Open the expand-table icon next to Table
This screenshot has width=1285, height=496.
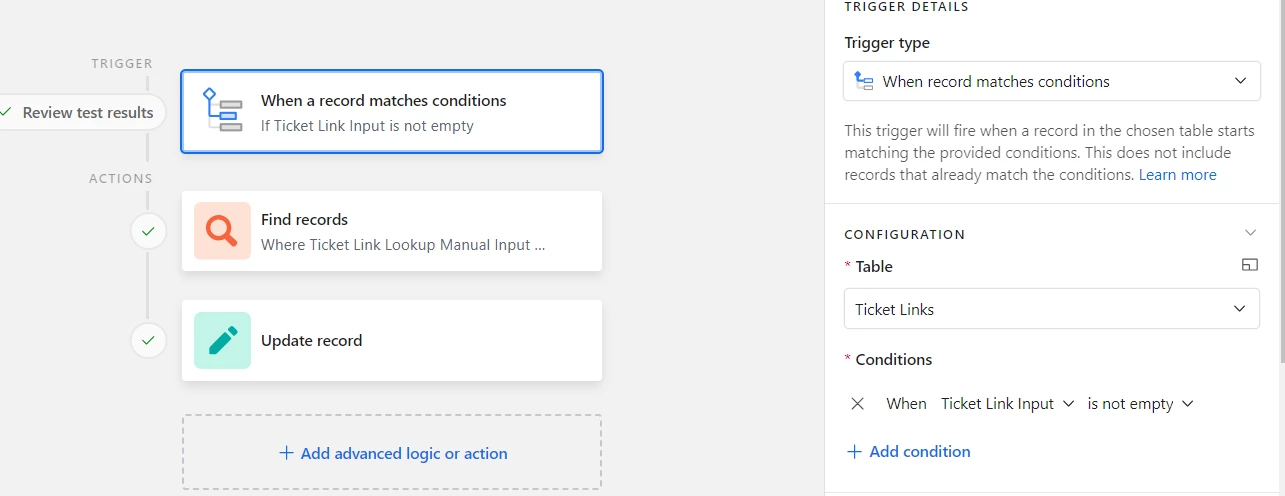(1249, 265)
